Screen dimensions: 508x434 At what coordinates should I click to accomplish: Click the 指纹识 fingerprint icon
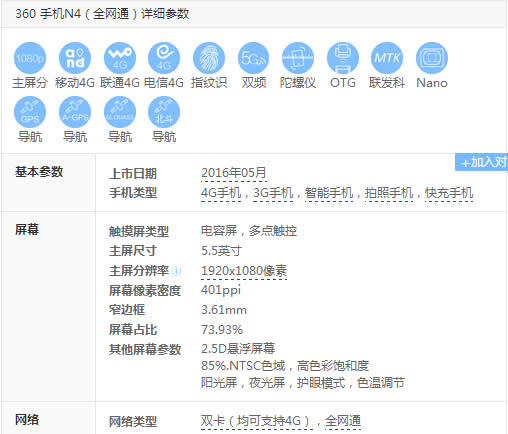(x=209, y=58)
